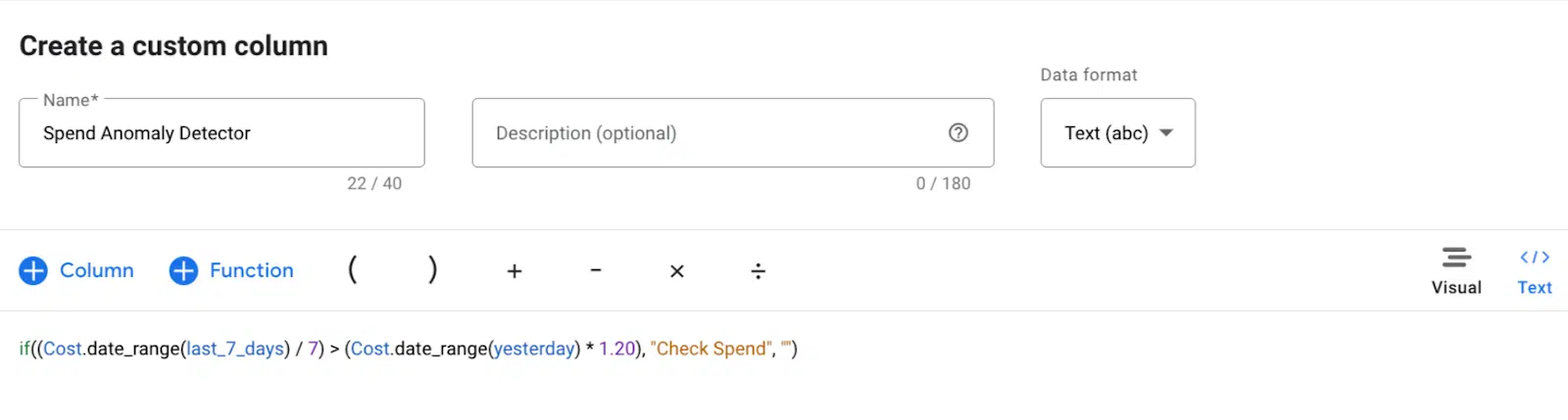Viewport: 1568px width, 420px height.
Task: Click into the Name field
Action: pyautogui.click(x=221, y=133)
